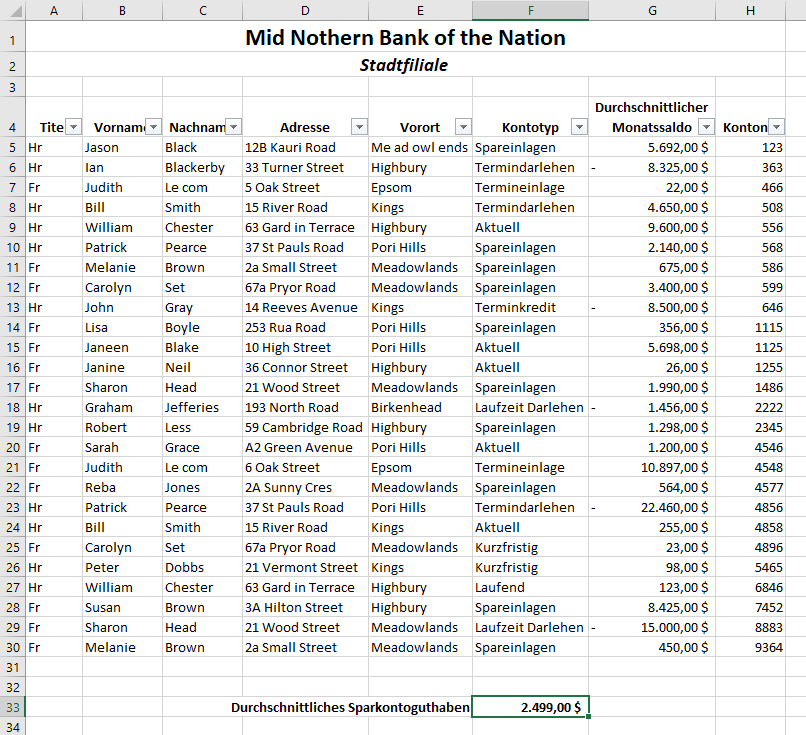Select the 'Susan' first name cell
The height and width of the screenshot is (735, 806).
[x=122, y=608]
